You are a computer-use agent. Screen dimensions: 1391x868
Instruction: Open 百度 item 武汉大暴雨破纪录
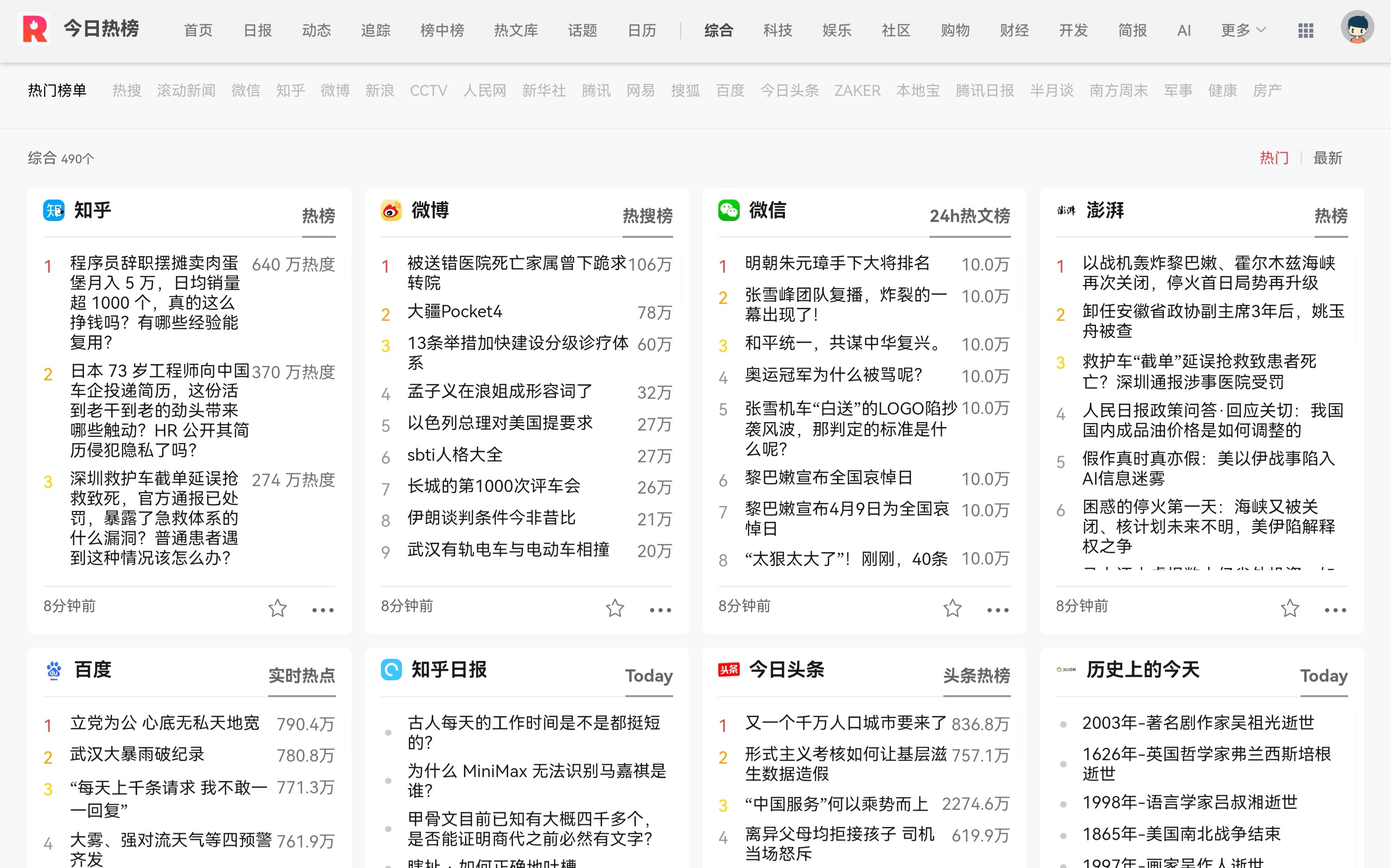click(137, 754)
